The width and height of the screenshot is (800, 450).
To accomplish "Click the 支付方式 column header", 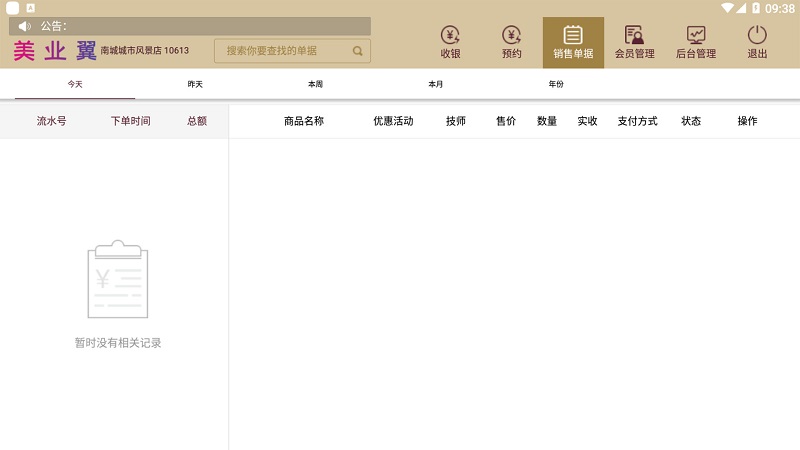I will [x=638, y=121].
